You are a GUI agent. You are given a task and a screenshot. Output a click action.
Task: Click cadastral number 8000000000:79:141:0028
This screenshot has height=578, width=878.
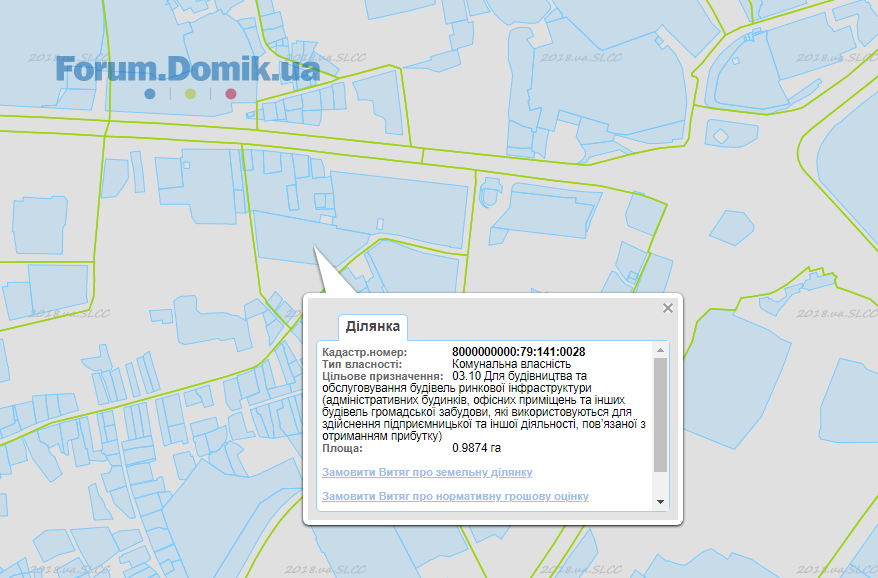coord(518,352)
